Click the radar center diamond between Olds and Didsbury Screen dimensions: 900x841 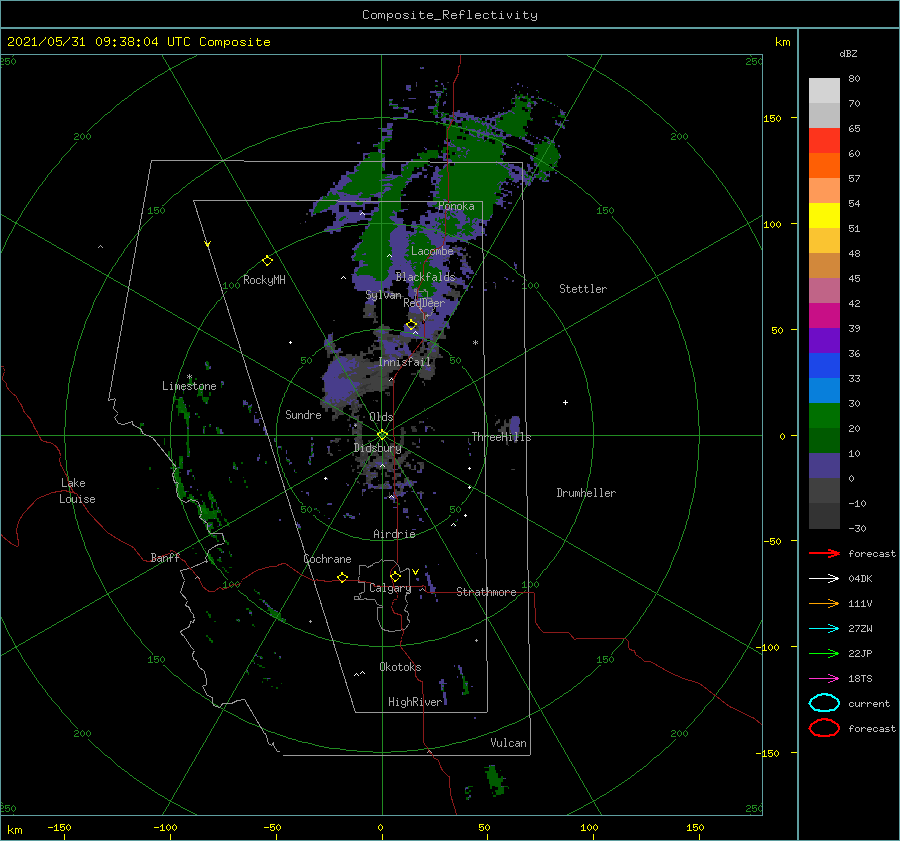[382, 435]
